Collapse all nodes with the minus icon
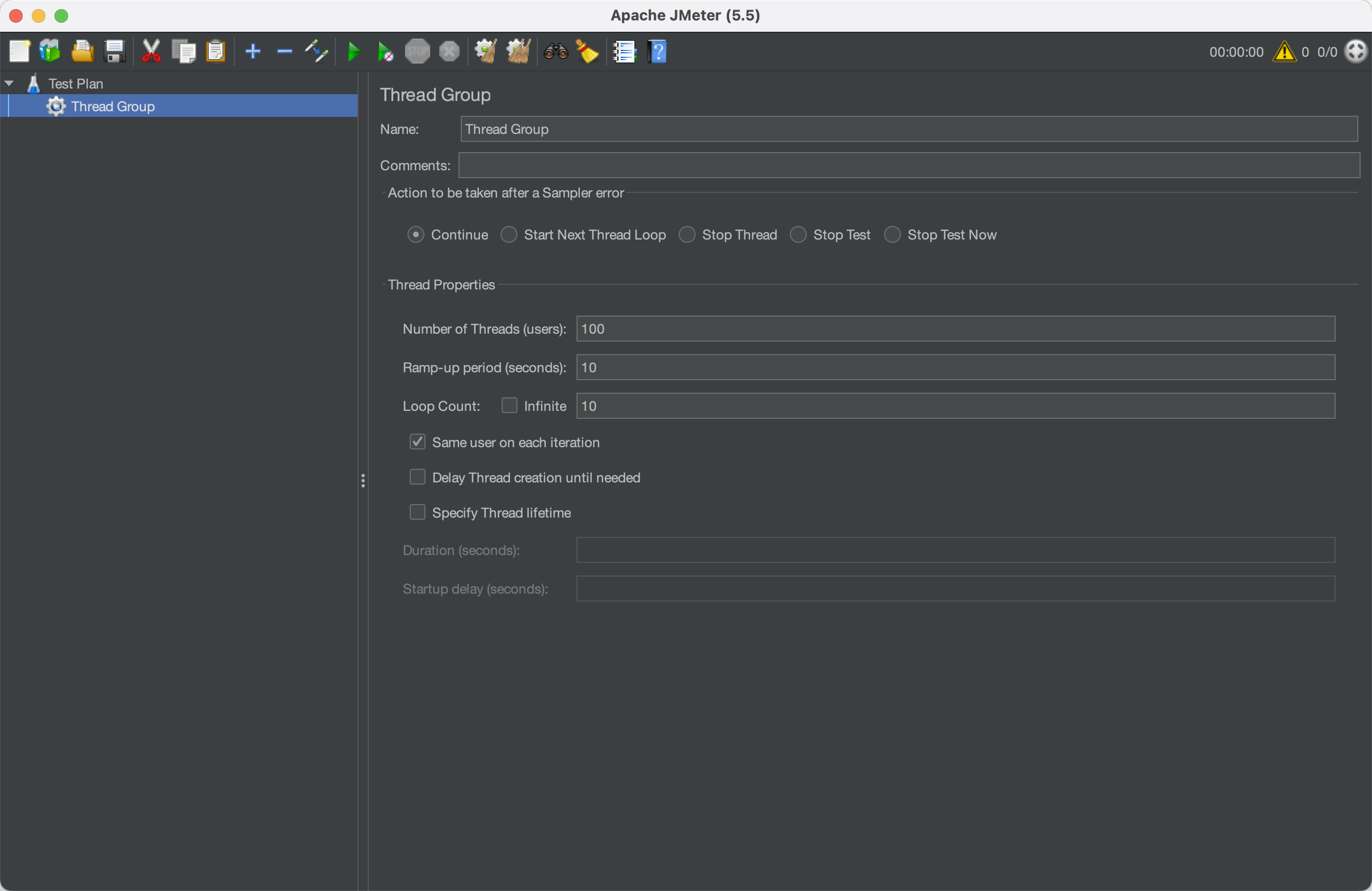The width and height of the screenshot is (1372, 891). click(x=285, y=51)
